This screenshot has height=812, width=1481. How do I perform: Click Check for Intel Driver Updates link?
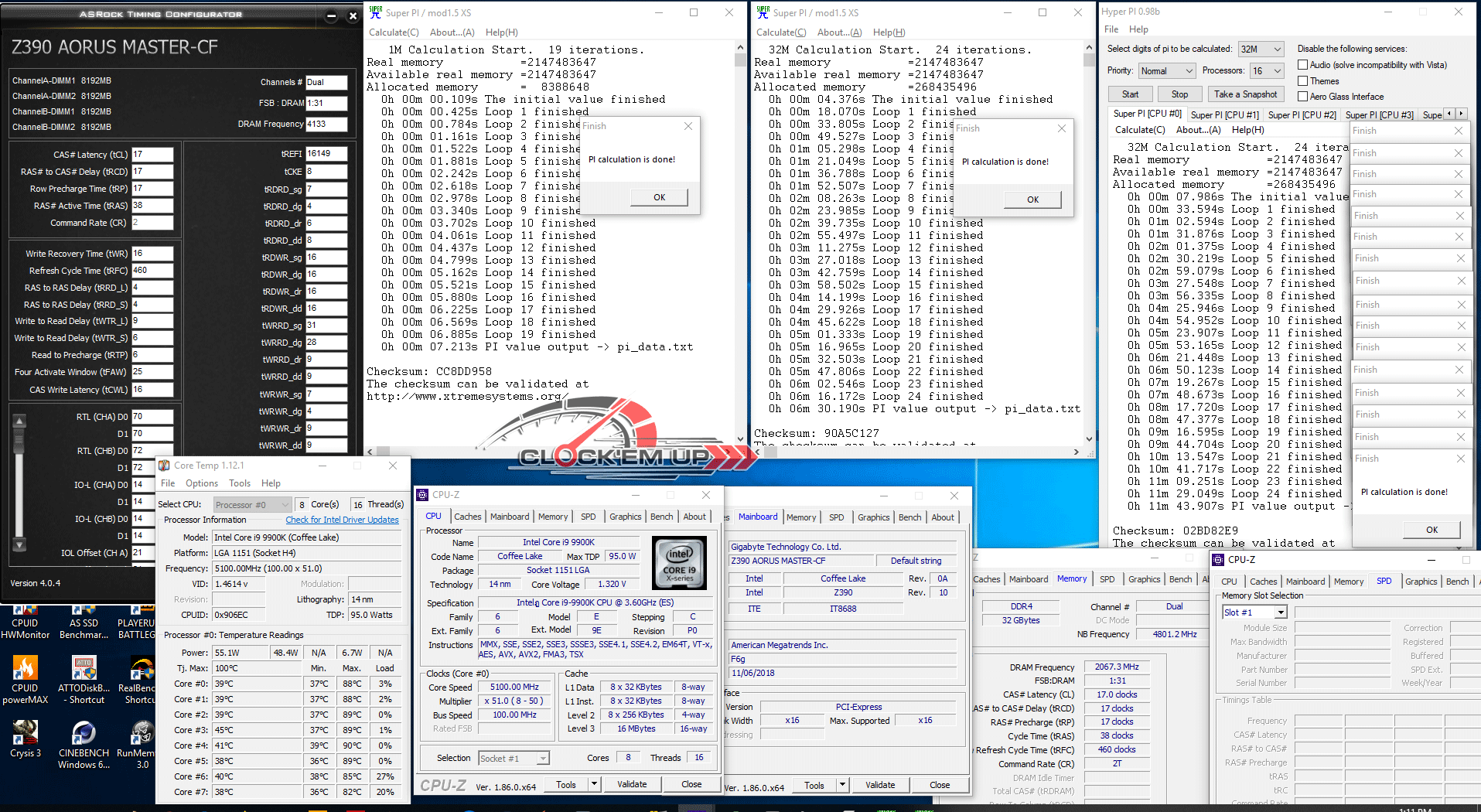click(x=342, y=520)
